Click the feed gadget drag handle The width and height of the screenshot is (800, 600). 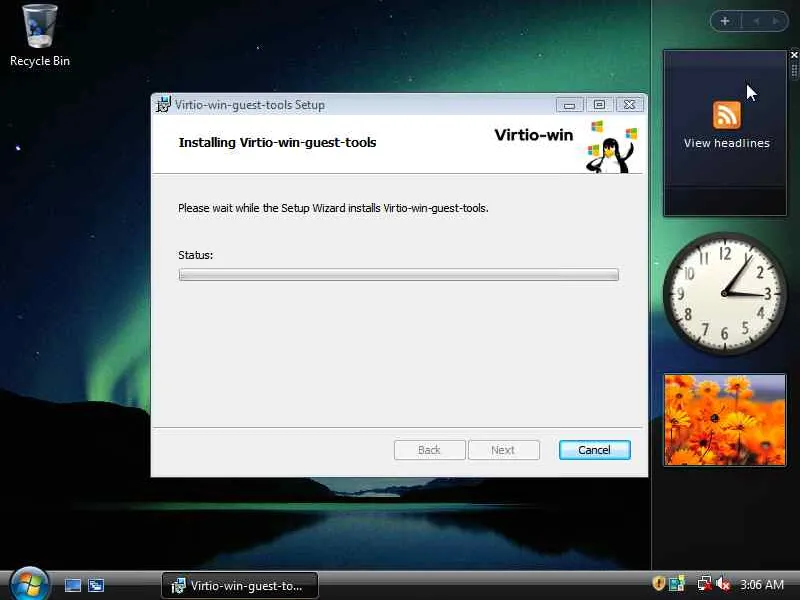794,70
